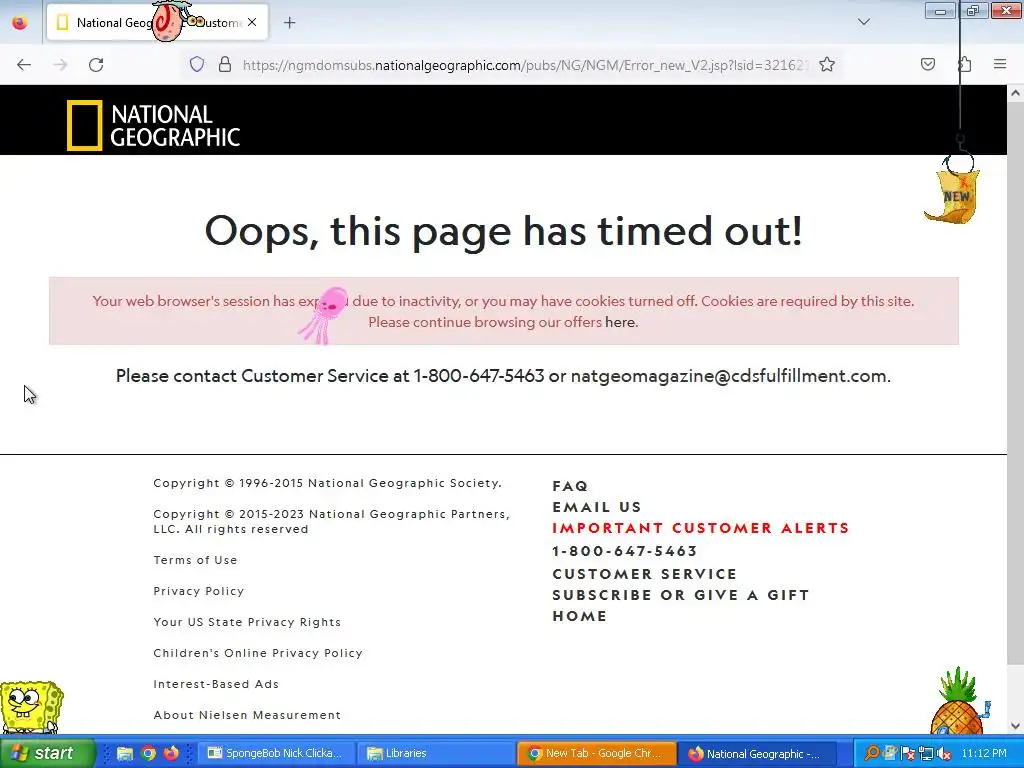Open Terms of Use link

[195, 560]
